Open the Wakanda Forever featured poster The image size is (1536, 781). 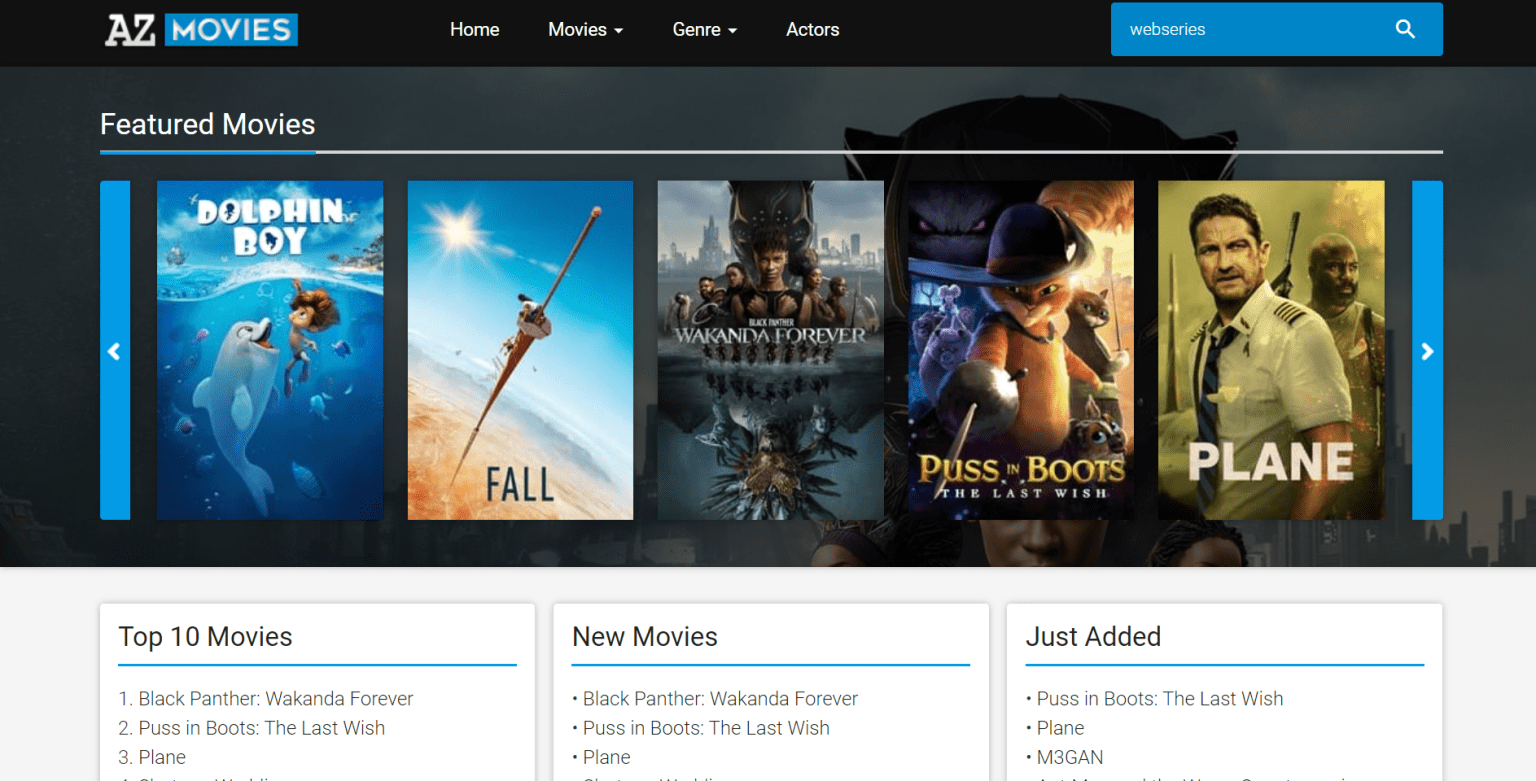point(769,350)
